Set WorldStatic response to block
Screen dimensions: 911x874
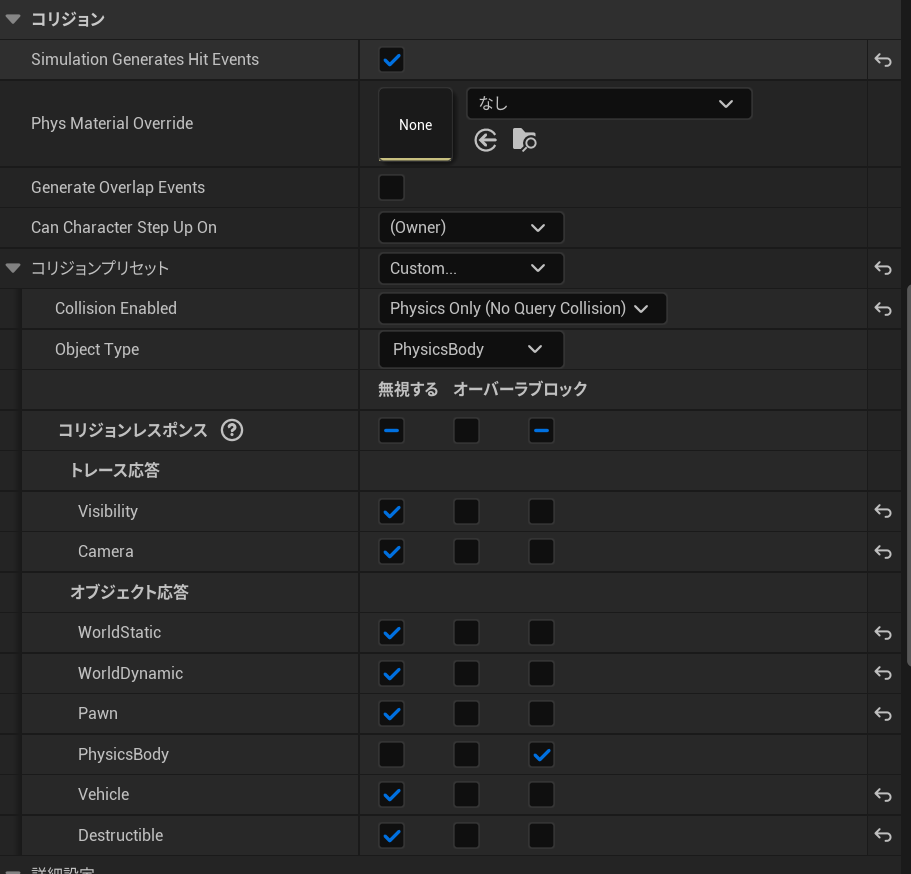(x=541, y=632)
